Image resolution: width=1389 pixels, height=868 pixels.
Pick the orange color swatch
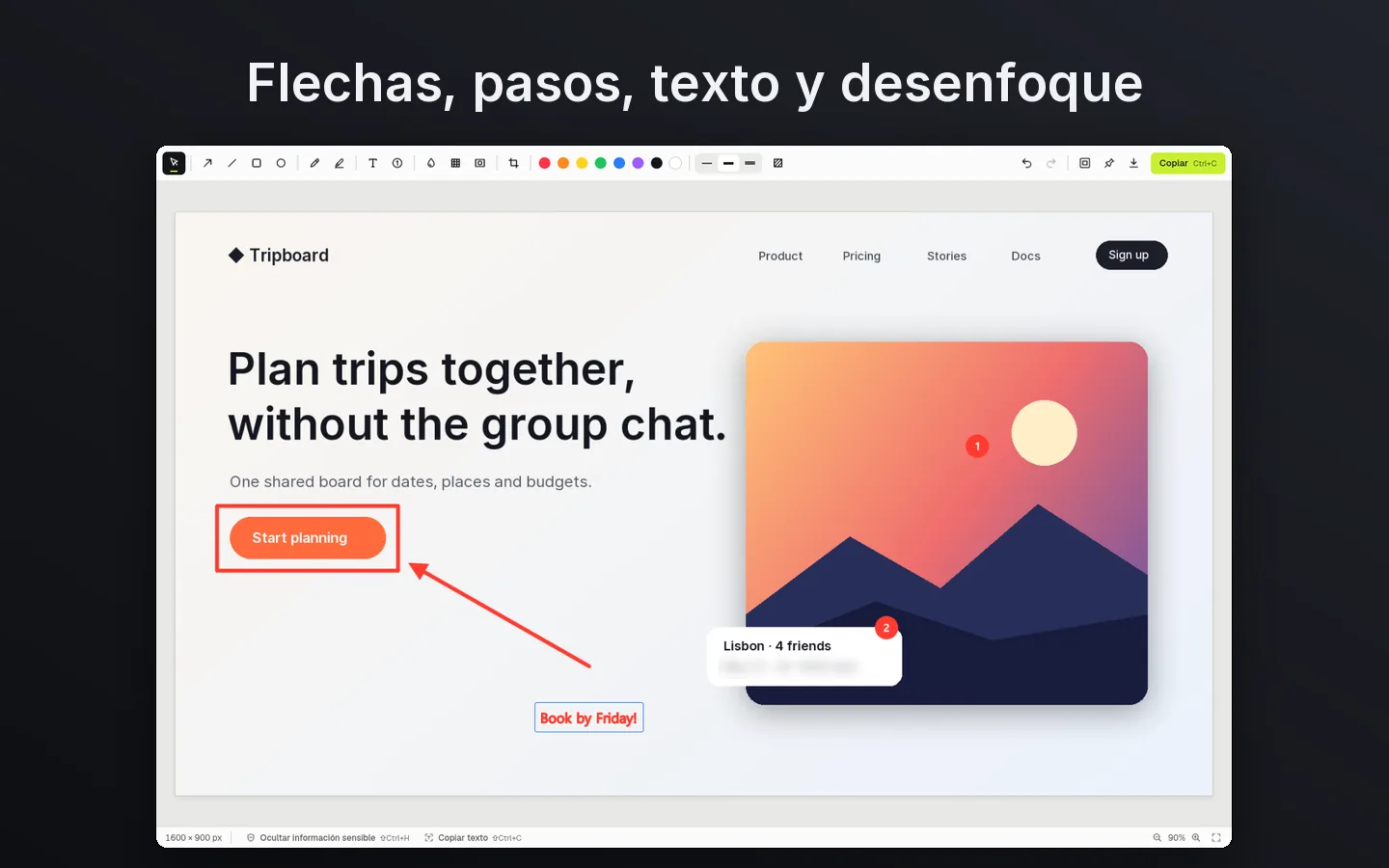pos(563,163)
